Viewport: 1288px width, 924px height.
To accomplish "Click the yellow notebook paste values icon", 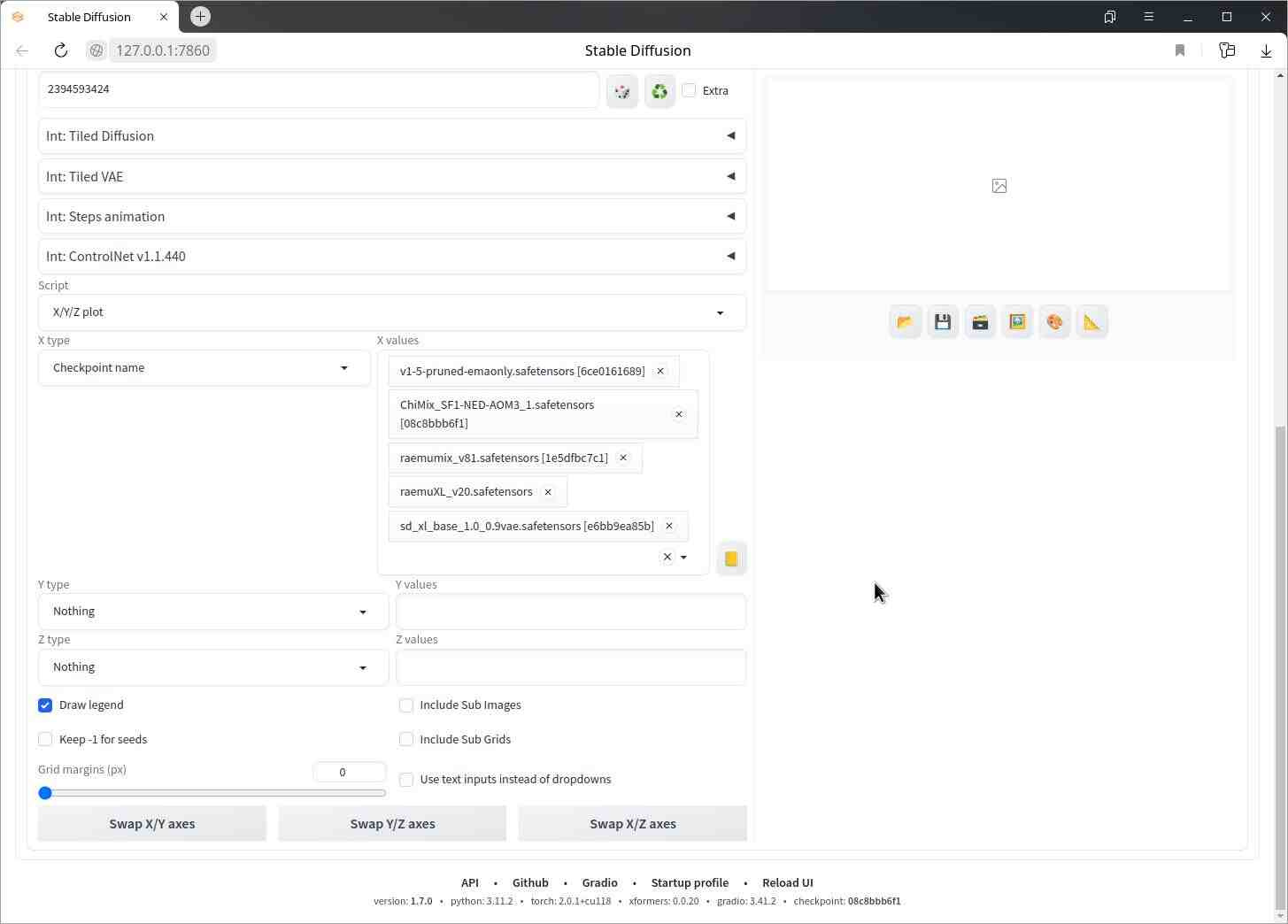I will point(731,558).
